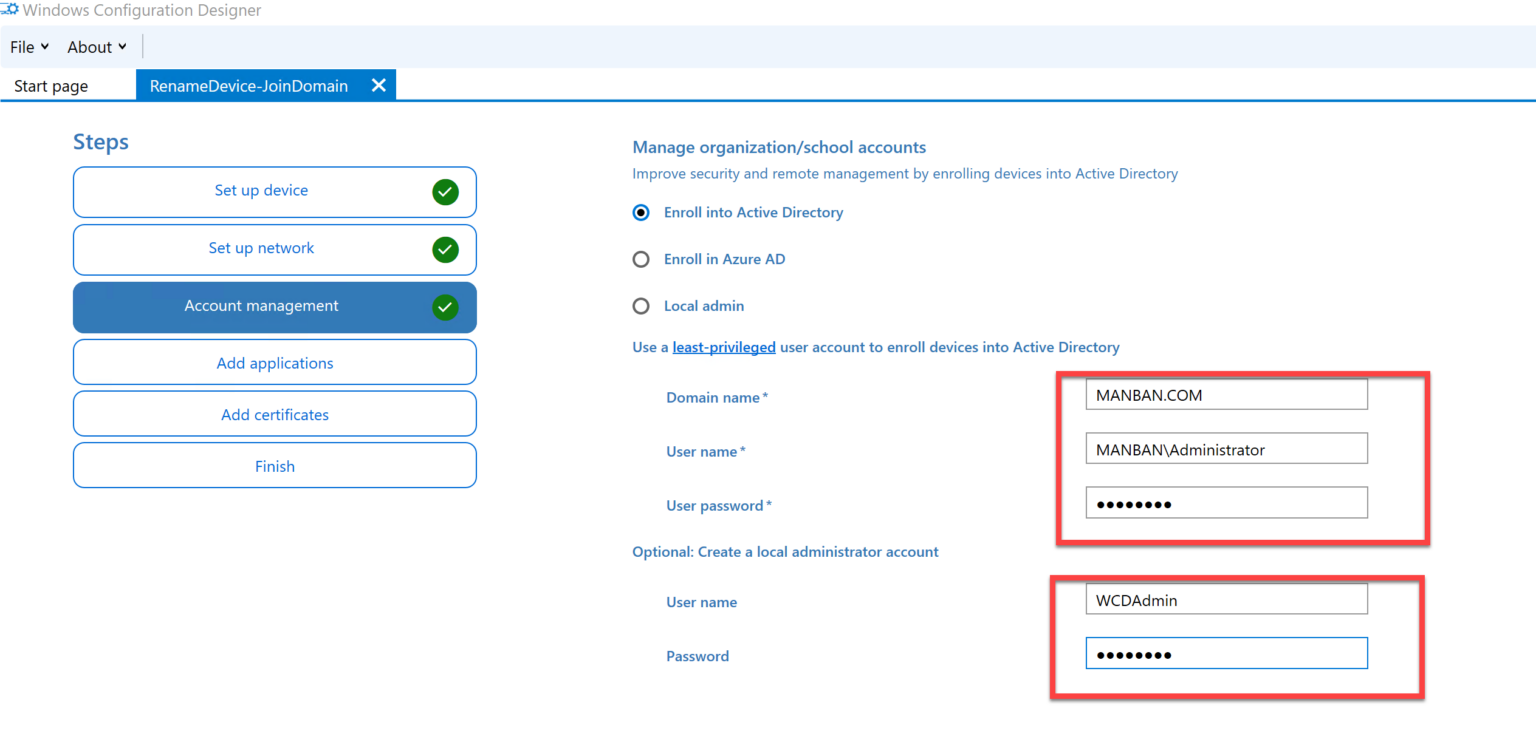The width and height of the screenshot is (1536, 742).
Task: Open the File menu
Action: [x=27, y=46]
